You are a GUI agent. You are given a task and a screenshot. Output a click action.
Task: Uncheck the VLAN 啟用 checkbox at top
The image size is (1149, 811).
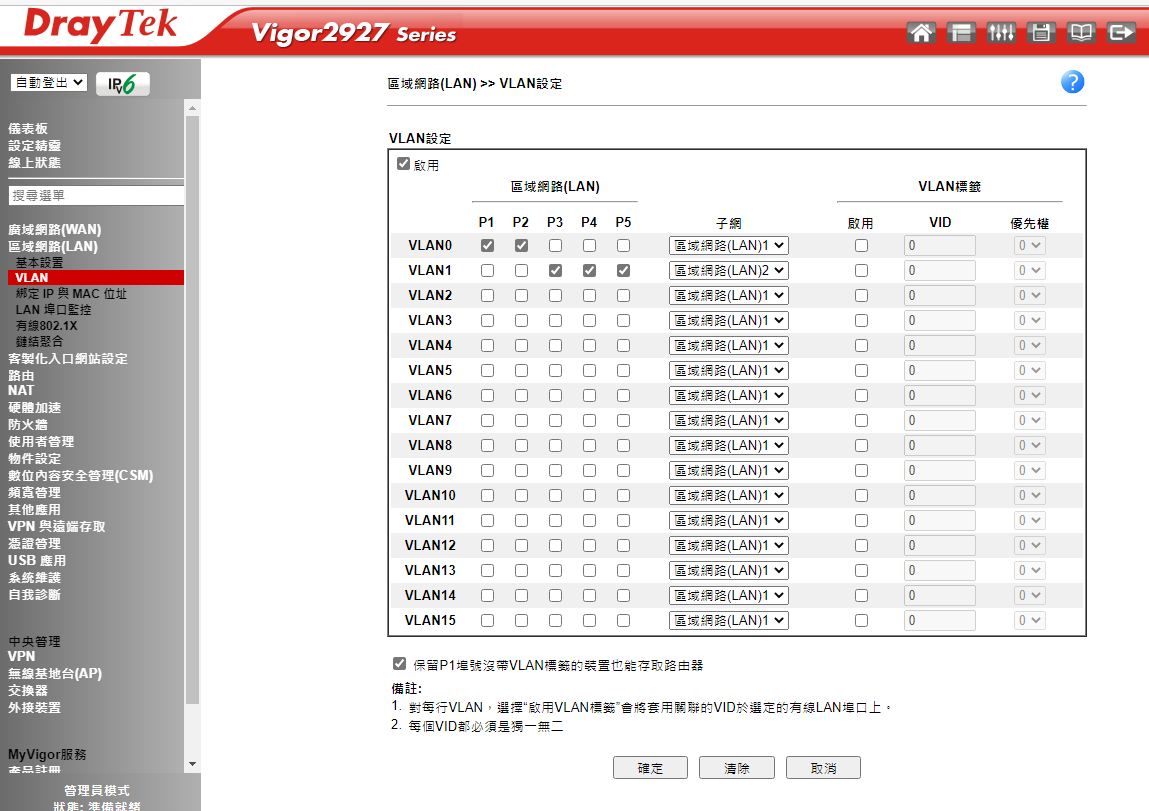click(404, 164)
